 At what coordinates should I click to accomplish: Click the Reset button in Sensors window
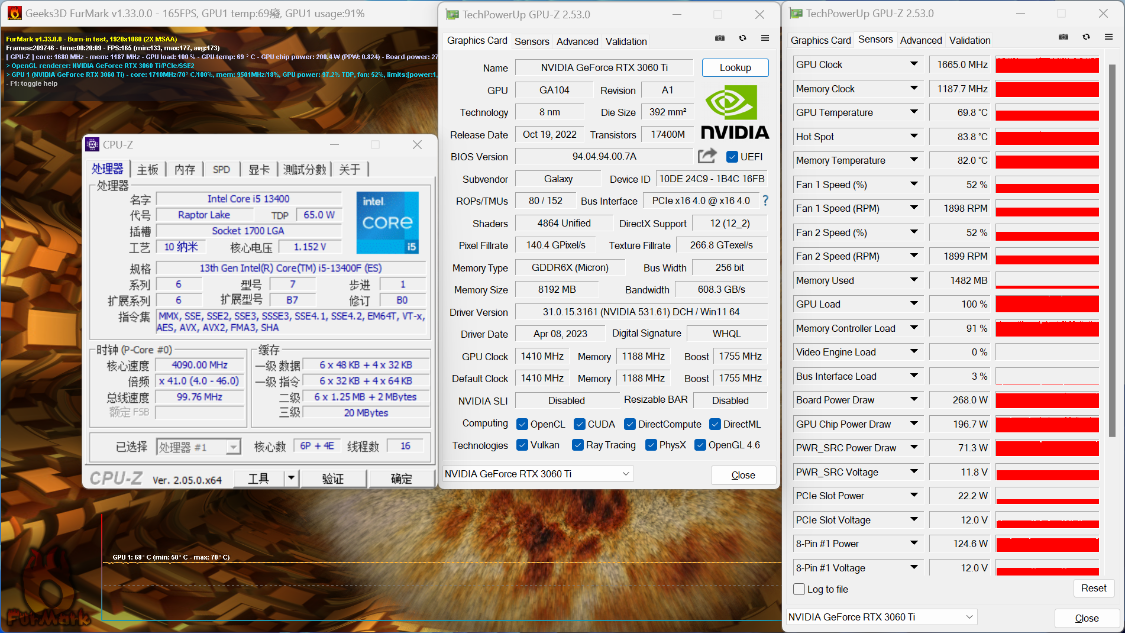point(1093,588)
